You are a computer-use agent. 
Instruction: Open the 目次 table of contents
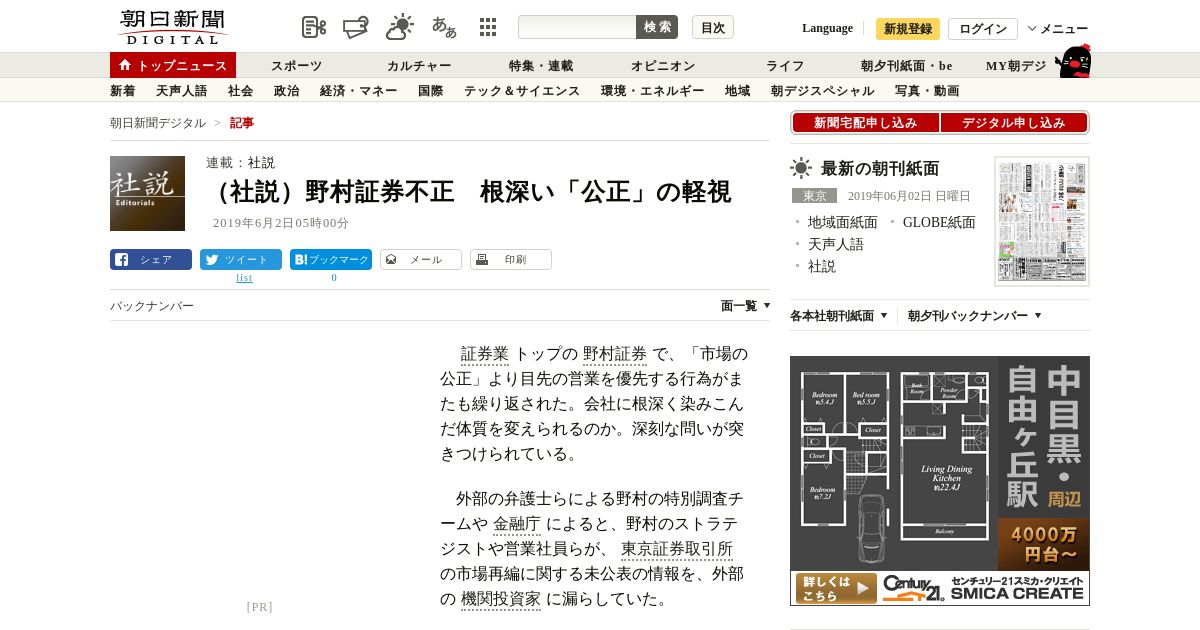tap(713, 27)
